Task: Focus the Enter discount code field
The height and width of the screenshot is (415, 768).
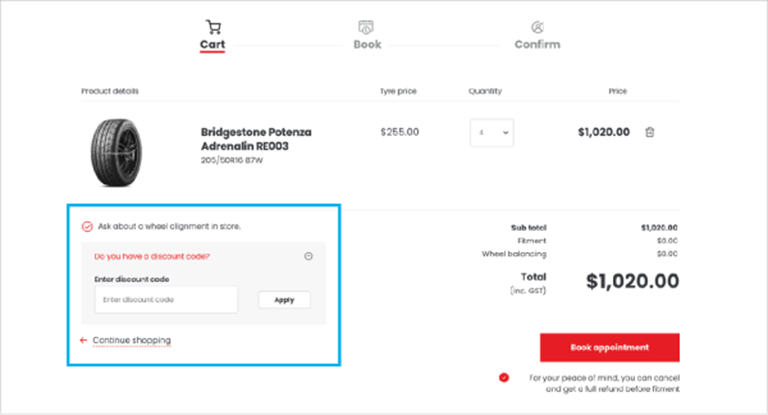Action: [x=166, y=299]
